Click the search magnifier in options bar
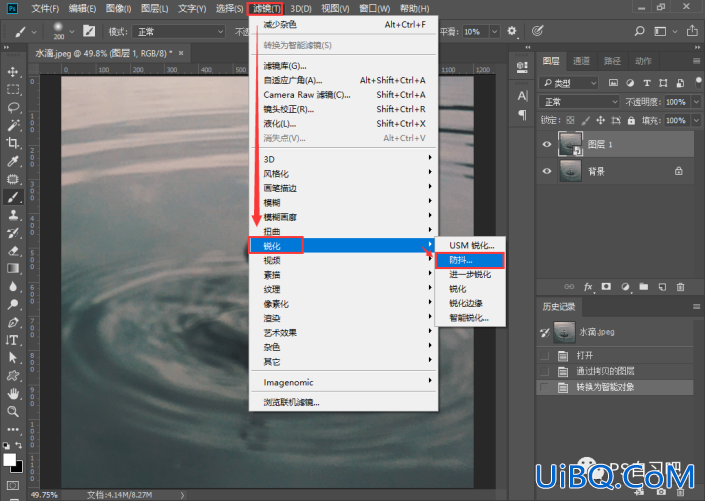The width and height of the screenshot is (705, 501). pos(639,31)
